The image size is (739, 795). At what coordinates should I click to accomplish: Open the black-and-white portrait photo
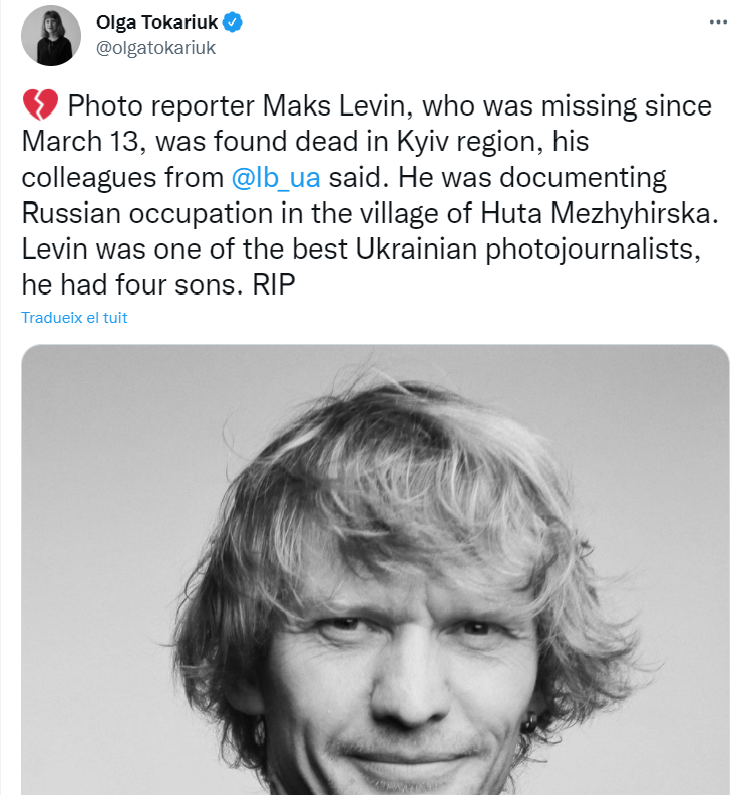coord(375,569)
